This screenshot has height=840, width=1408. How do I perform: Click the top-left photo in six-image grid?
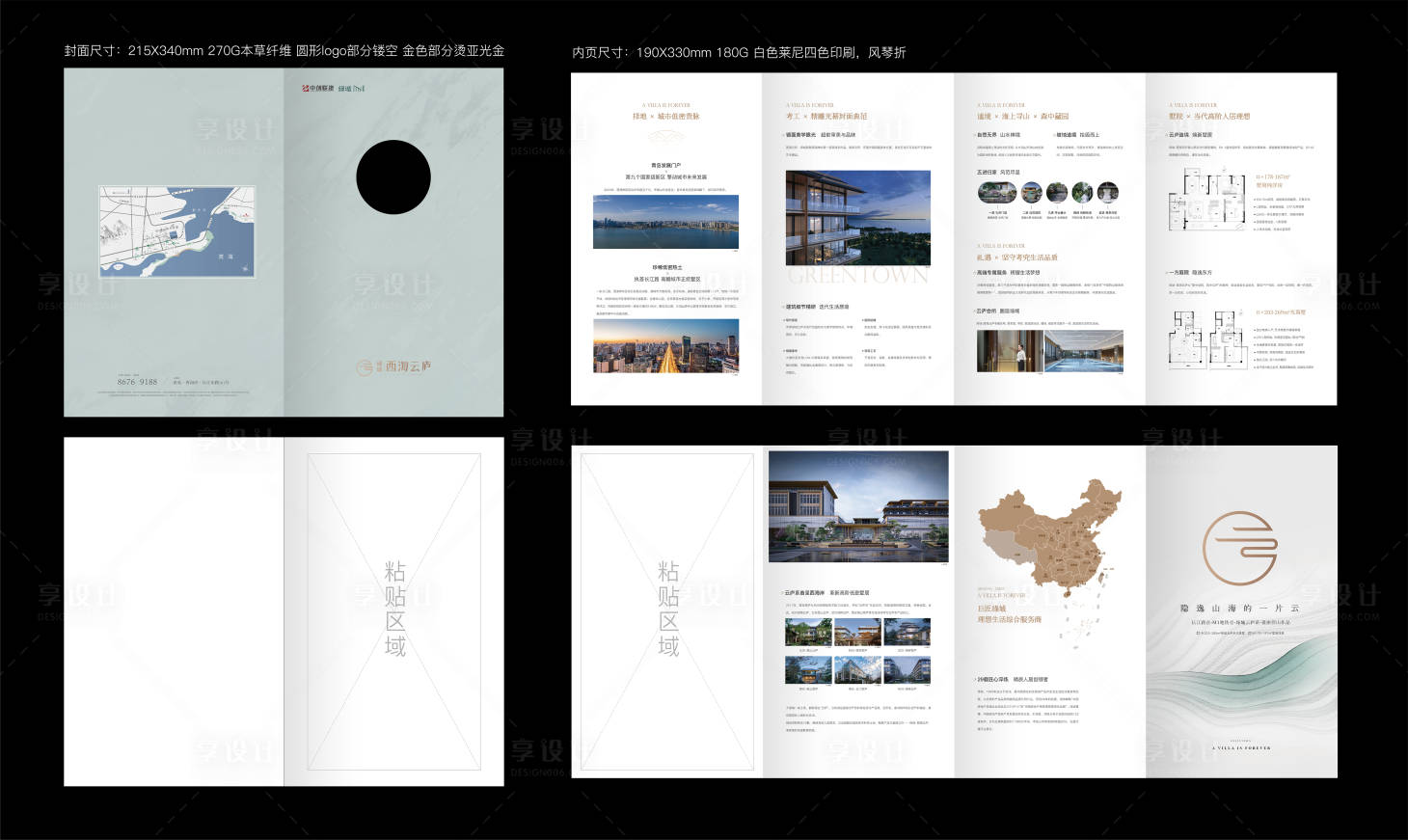coord(808,633)
